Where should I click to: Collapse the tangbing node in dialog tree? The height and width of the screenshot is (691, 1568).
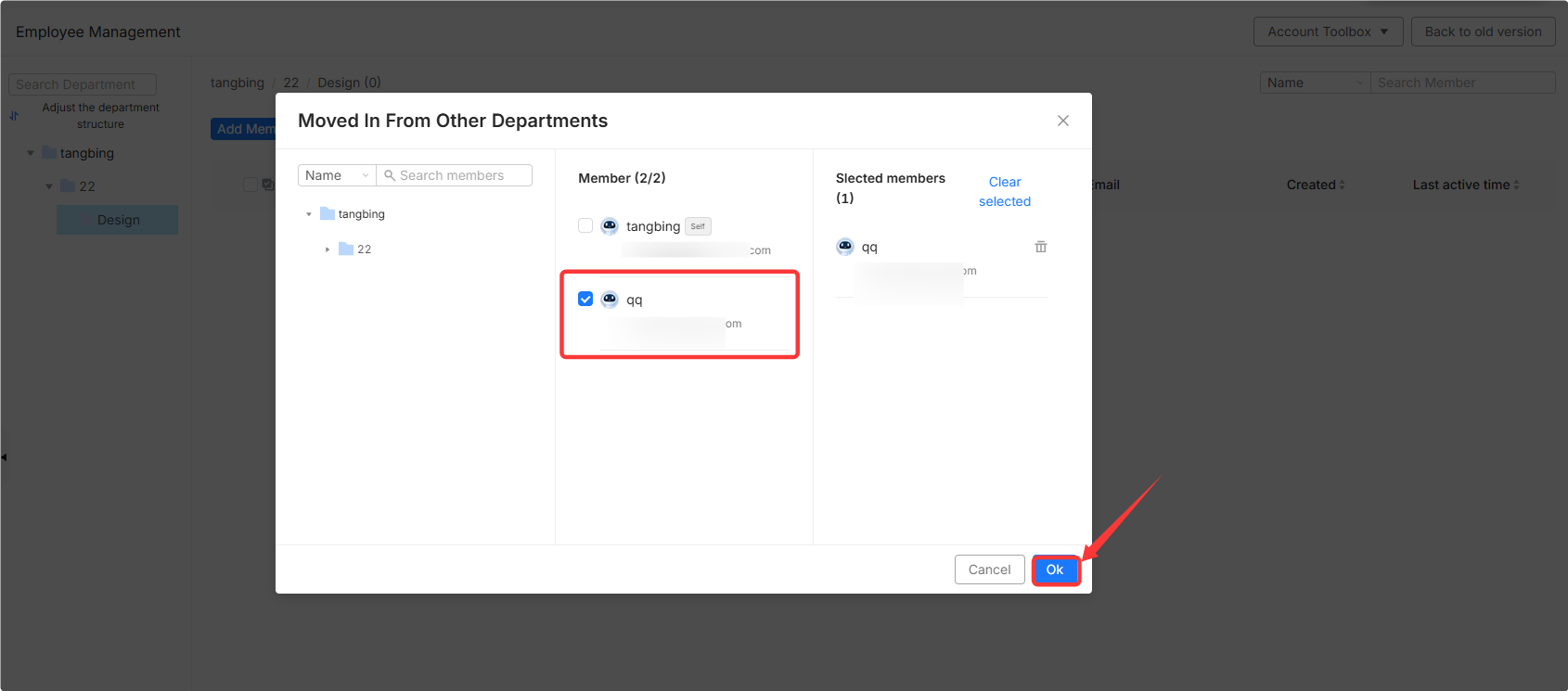point(309,214)
